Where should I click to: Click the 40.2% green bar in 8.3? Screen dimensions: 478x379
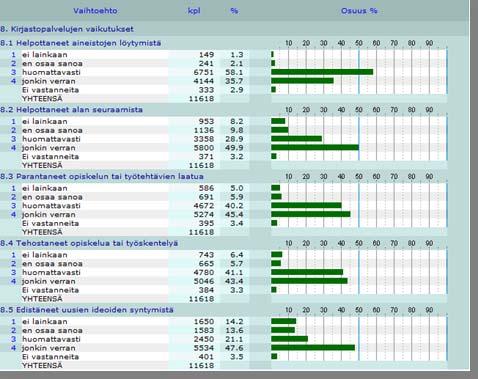click(306, 205)
